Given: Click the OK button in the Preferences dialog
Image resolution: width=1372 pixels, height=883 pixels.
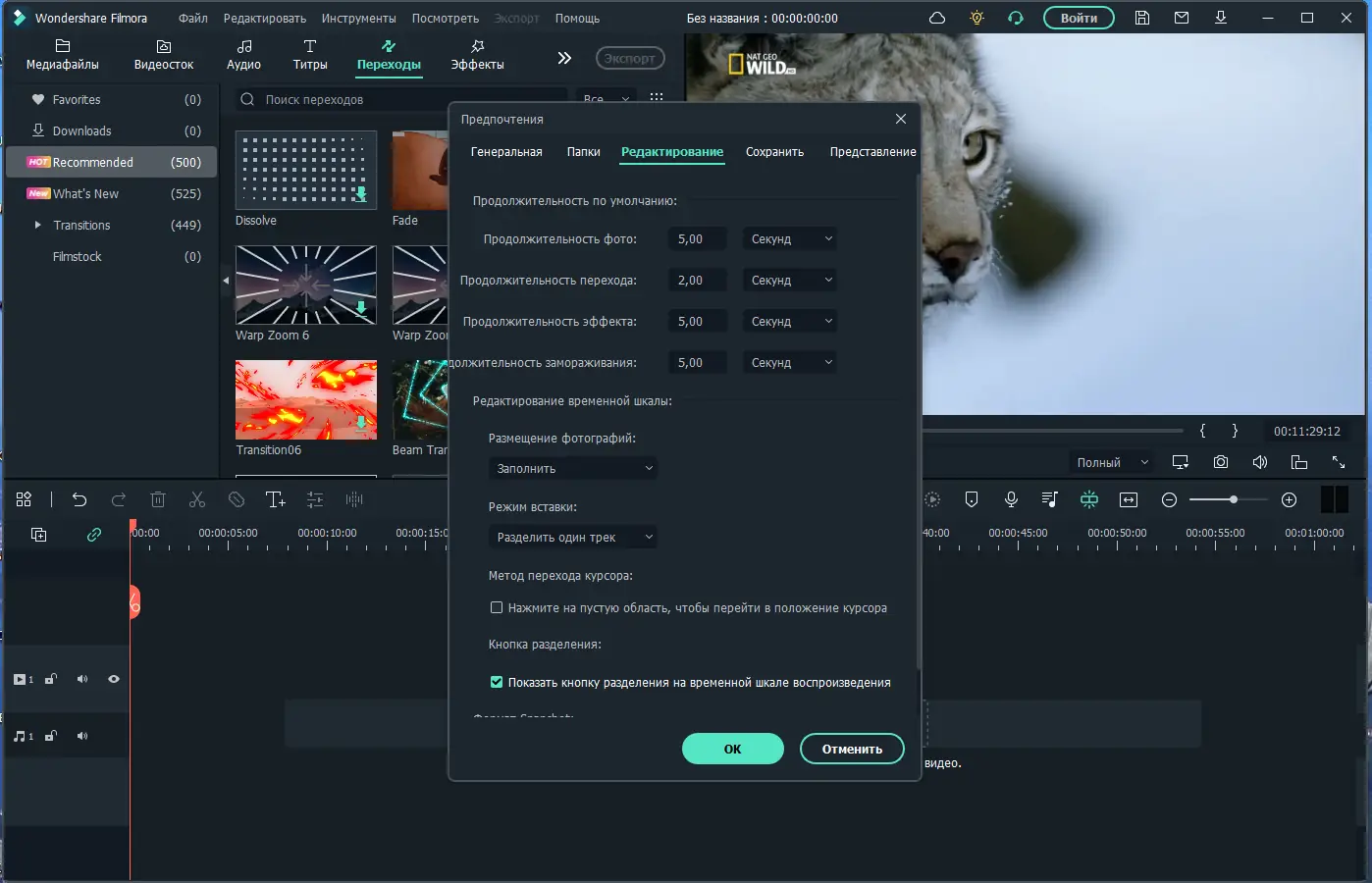Looking at the screenshot, I should [x=732, y=749].
